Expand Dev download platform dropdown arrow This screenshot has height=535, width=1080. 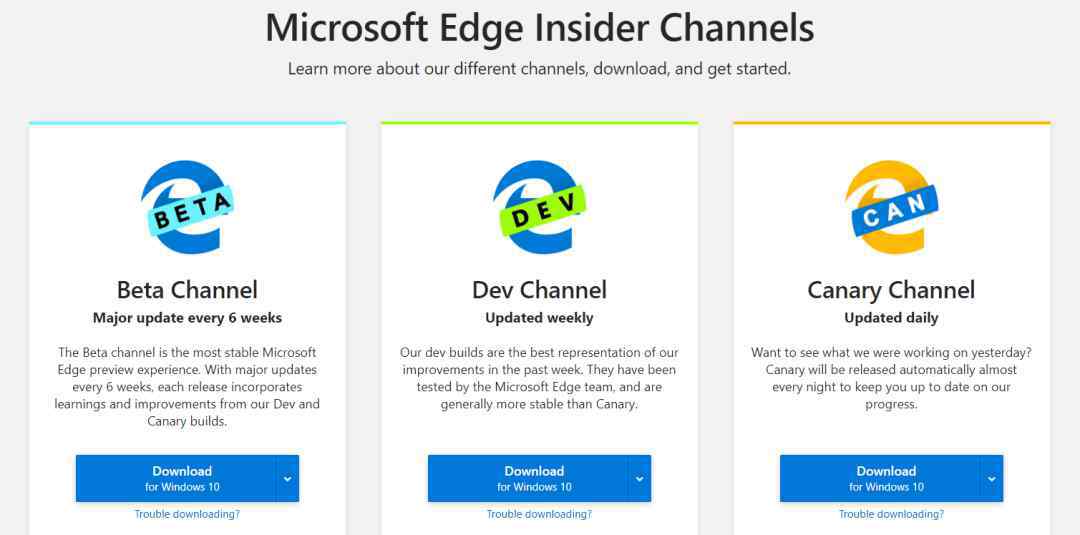(640, 479)
